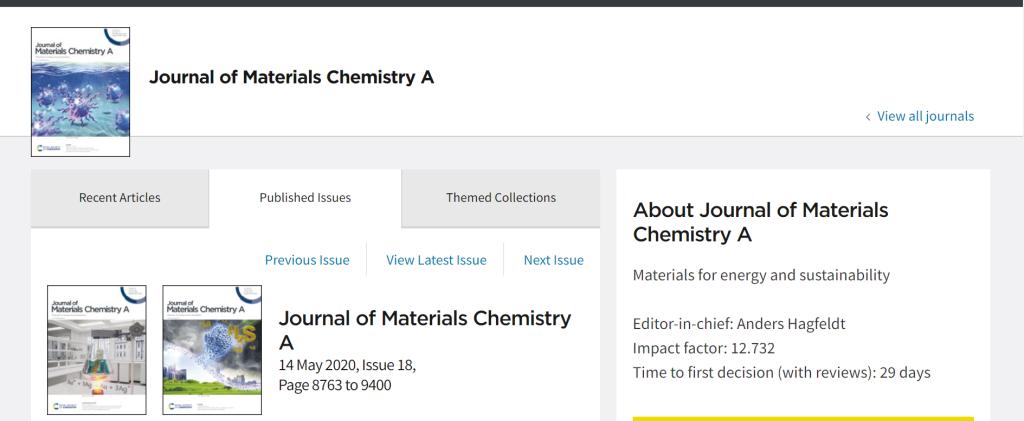The height and width of the screenshot is (421, 1024).
Task: Click the Time to first decision line
Action: coord(781,373)
